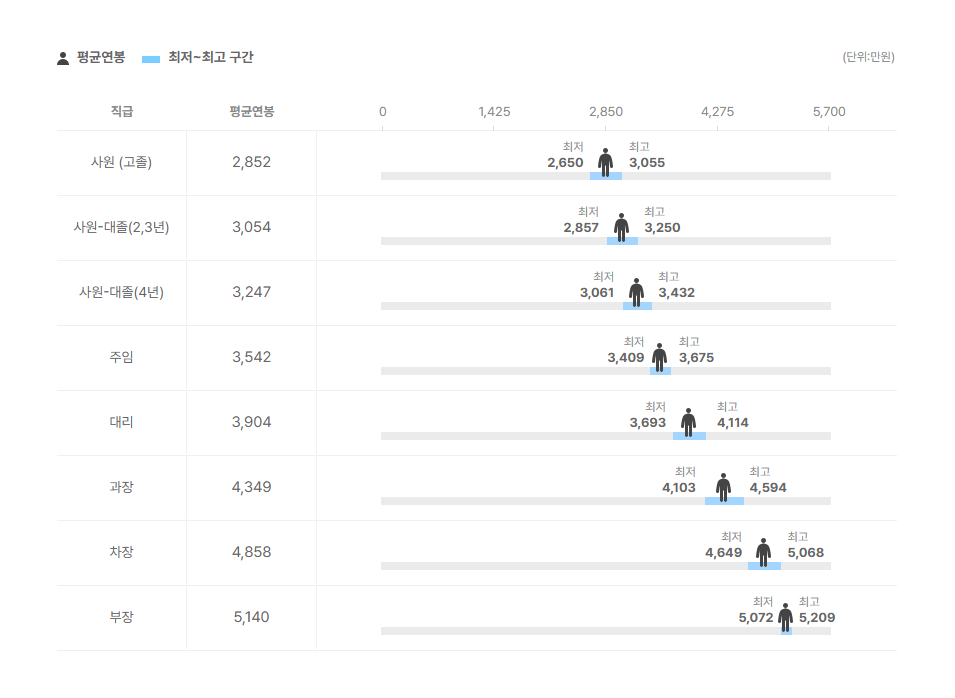Click the 차장 average salary 4,858
Image resolution: width=955 pixels, height=698 pixels.
coord(251,552)
